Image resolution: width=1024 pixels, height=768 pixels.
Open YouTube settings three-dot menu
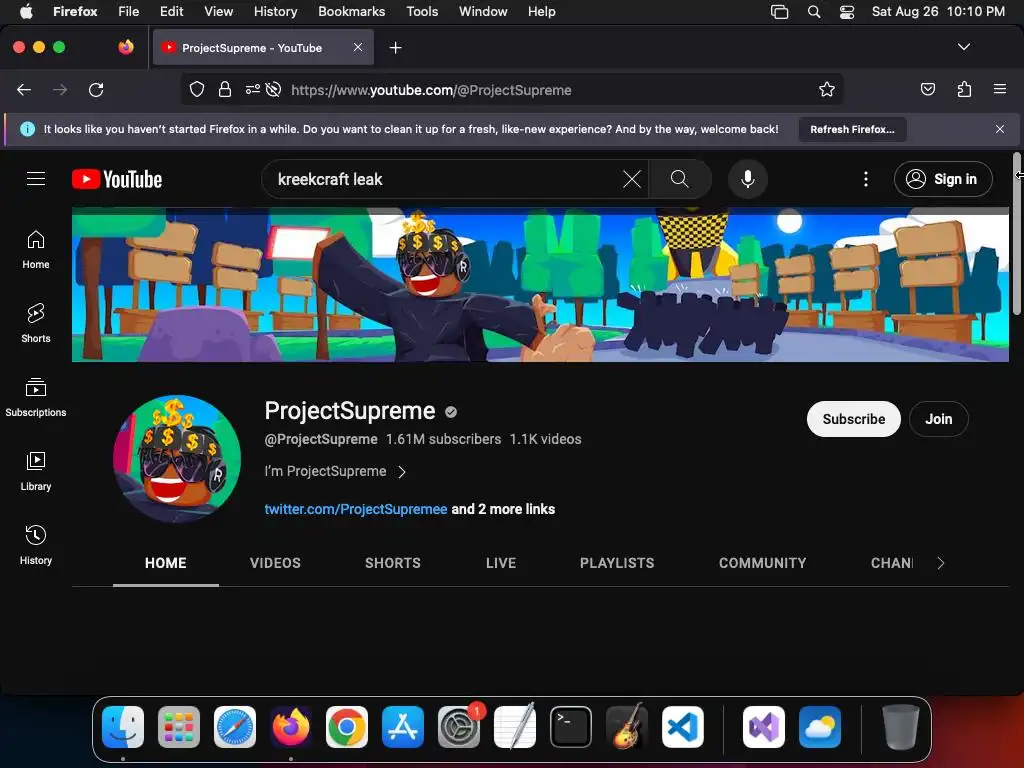[866, 179]
